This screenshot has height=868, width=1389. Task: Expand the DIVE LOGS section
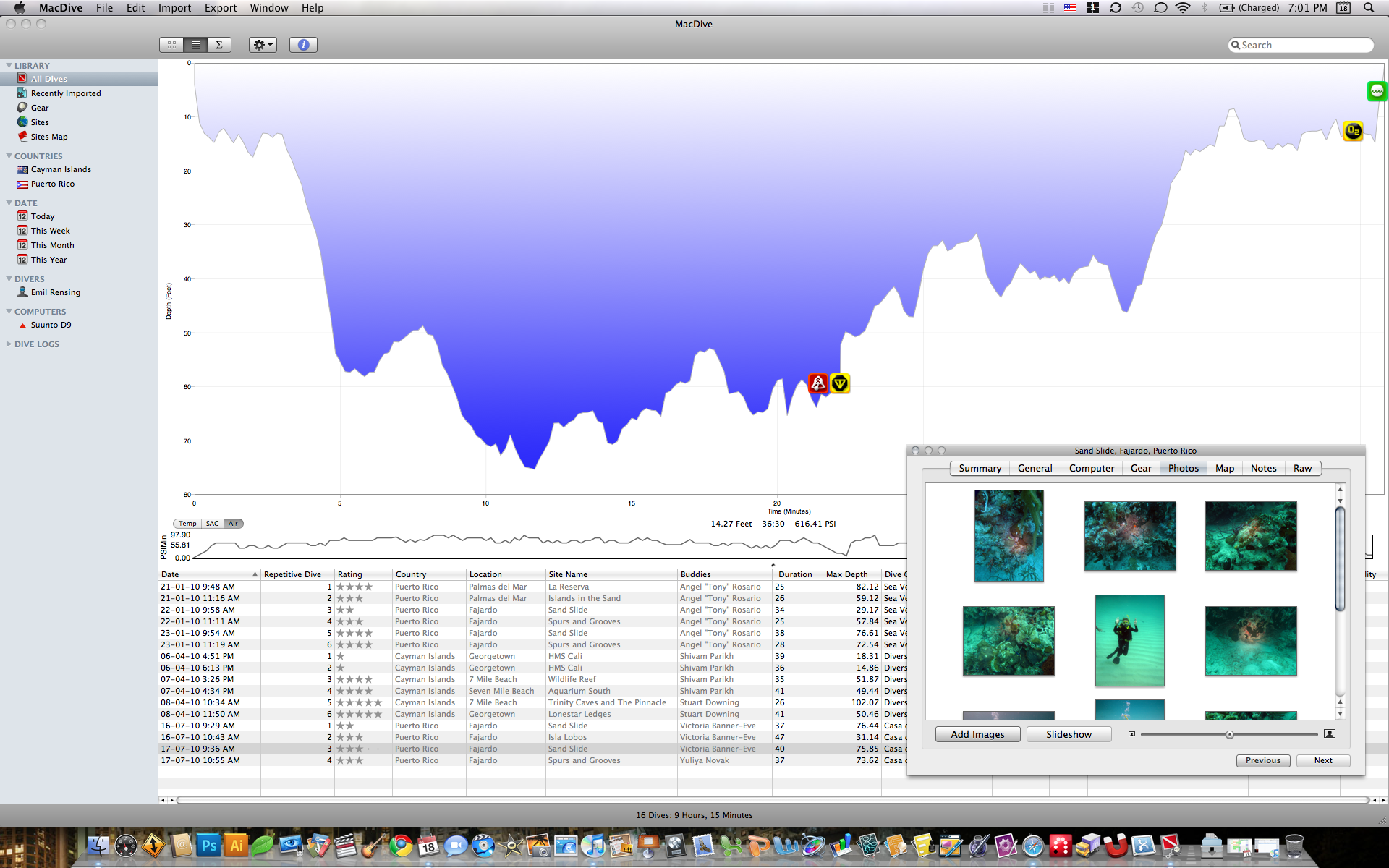pyautogui.click(x=9, y=344)
